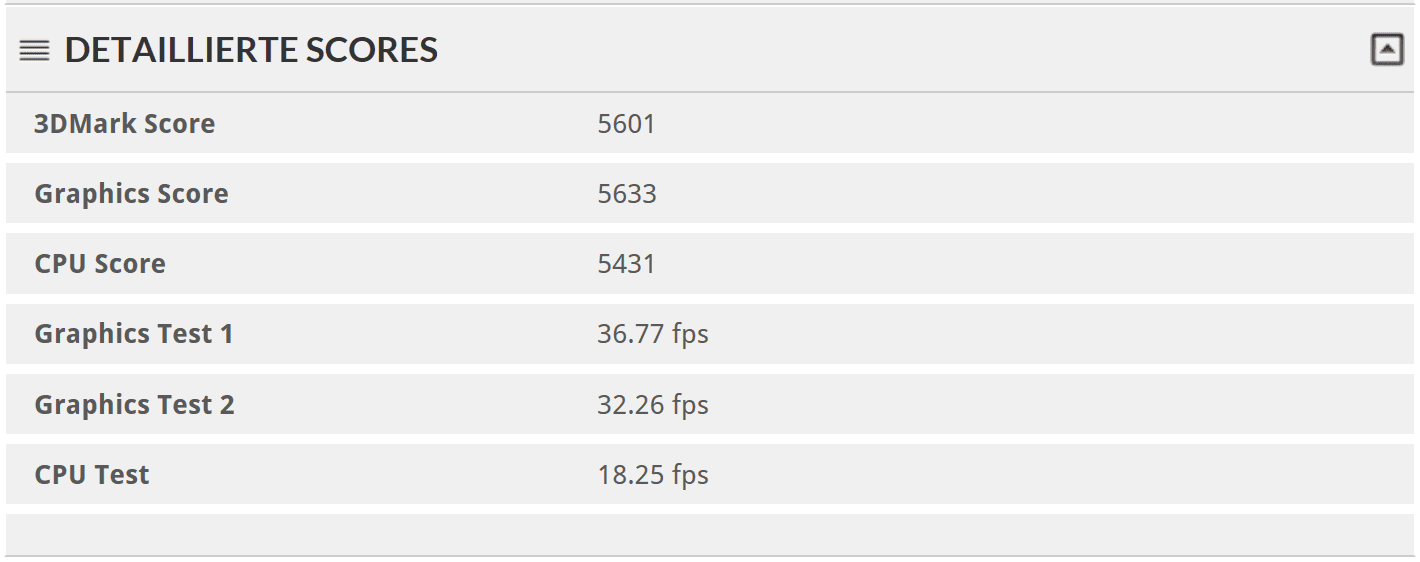This screenshot has height=562, width=1420.
Task: Click the 5633 score value
Action: click(627, 194)
